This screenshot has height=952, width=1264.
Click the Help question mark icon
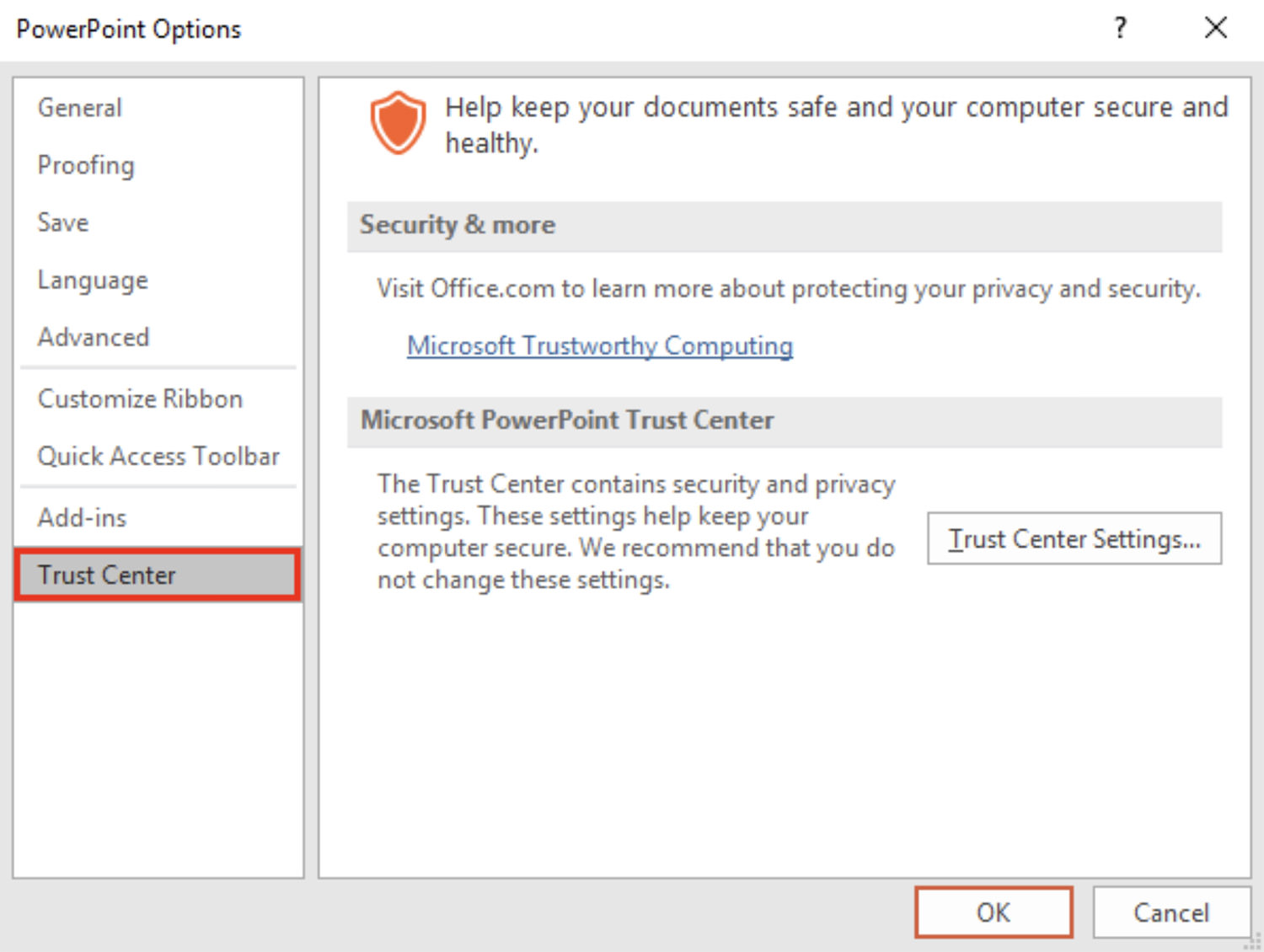pos(1120,29)
